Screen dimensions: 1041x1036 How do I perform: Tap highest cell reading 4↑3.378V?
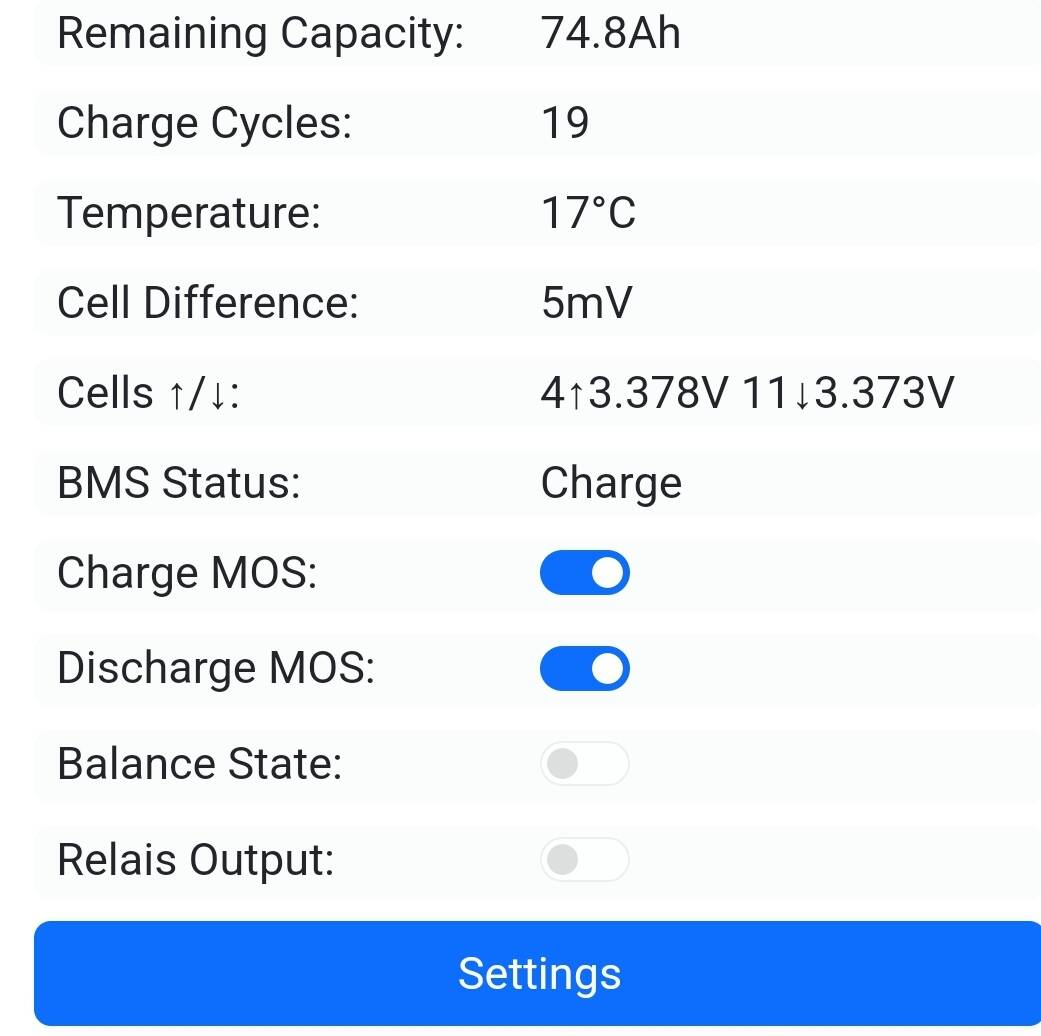pos(634,392)
